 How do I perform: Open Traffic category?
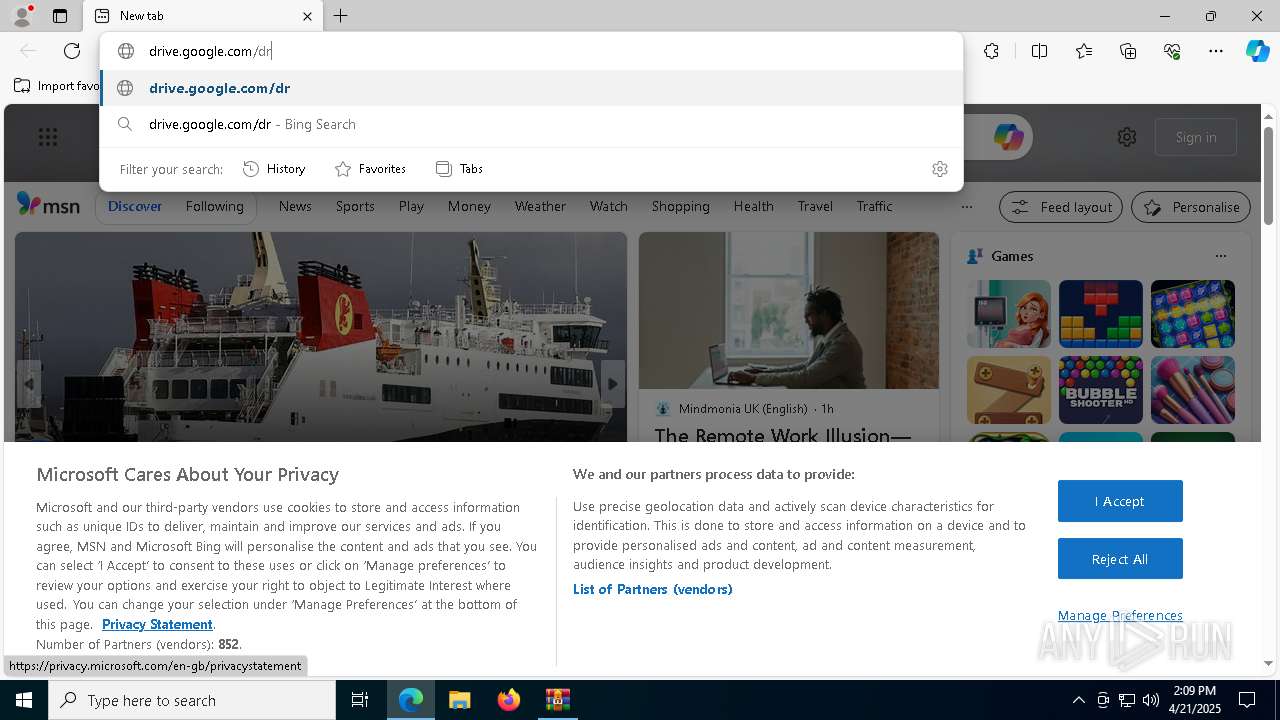(874, 206)
